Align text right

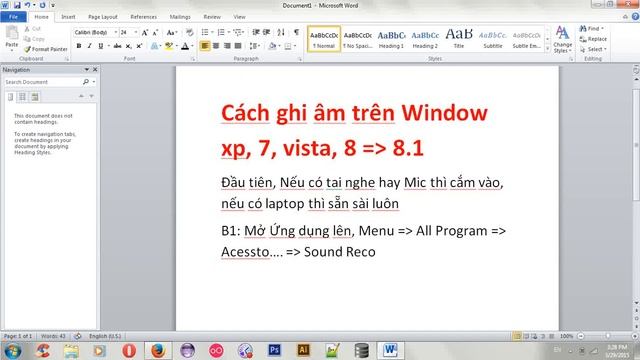pos(227,46)
